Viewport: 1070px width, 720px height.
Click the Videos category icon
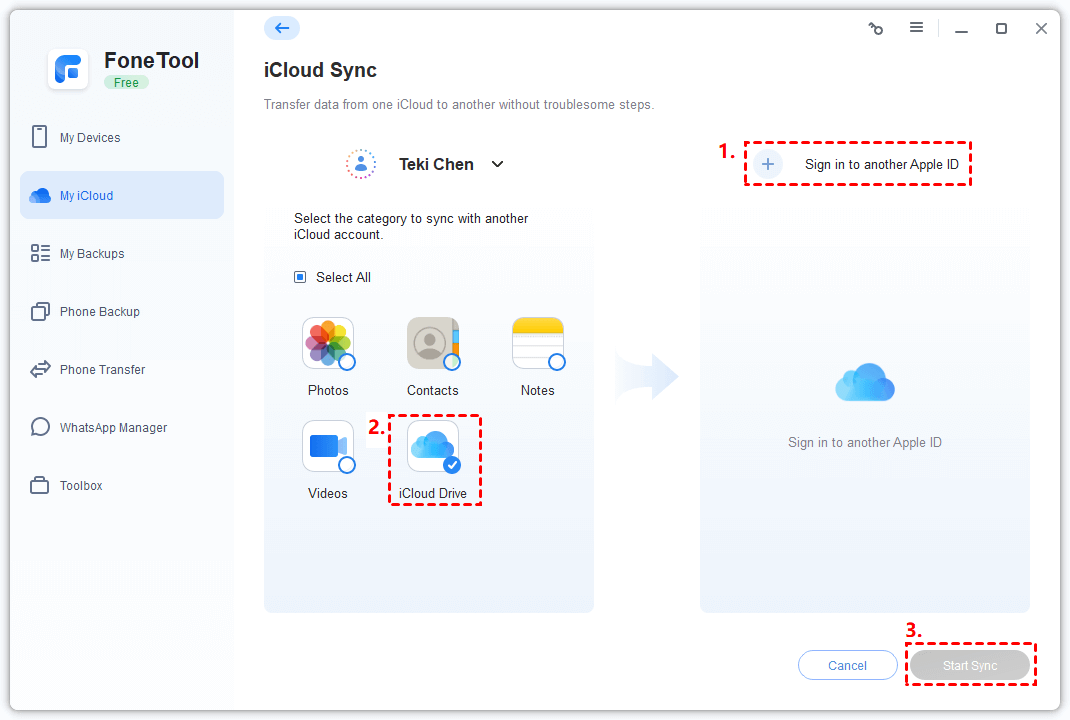point(327,446)
